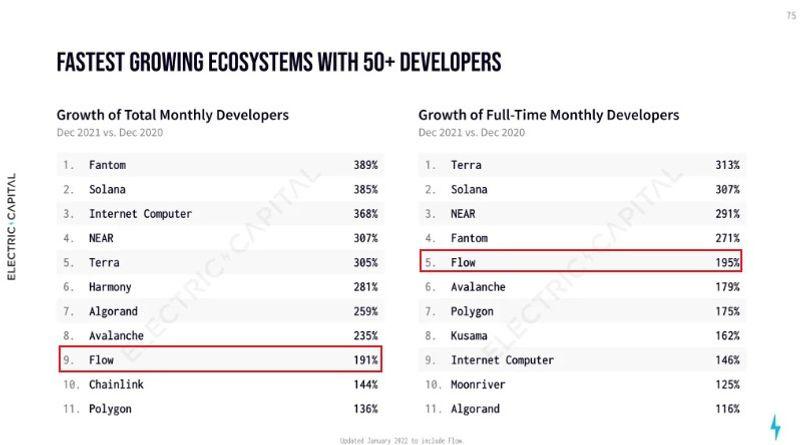This screenshot has width=800, height=445.
Task: Click the Updated January 2022 footnote
Action: (400, 440)
